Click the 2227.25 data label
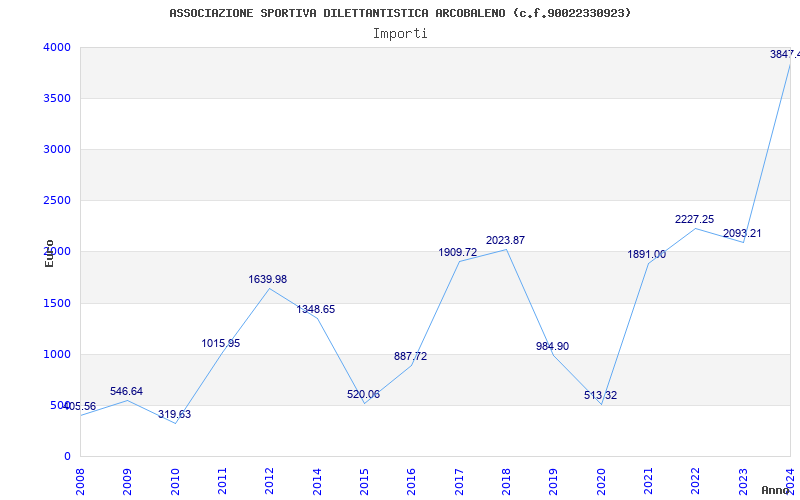The height and width of the screenshot is (500, 800). tap(694, 219)
